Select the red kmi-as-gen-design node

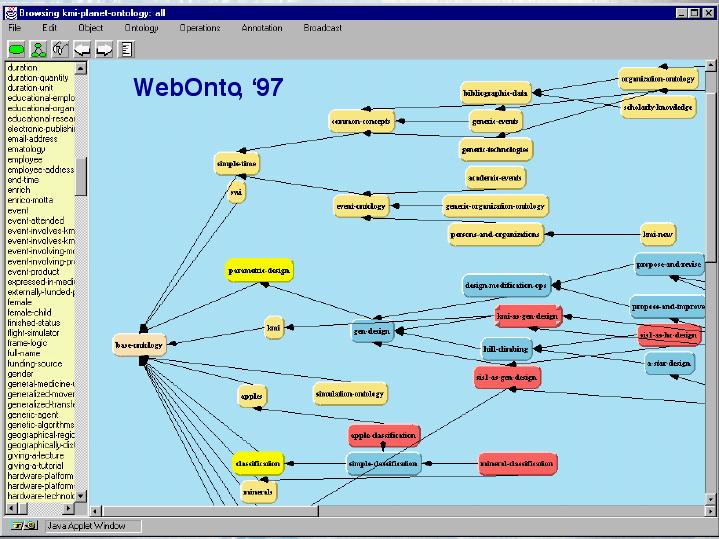point(528,317)
